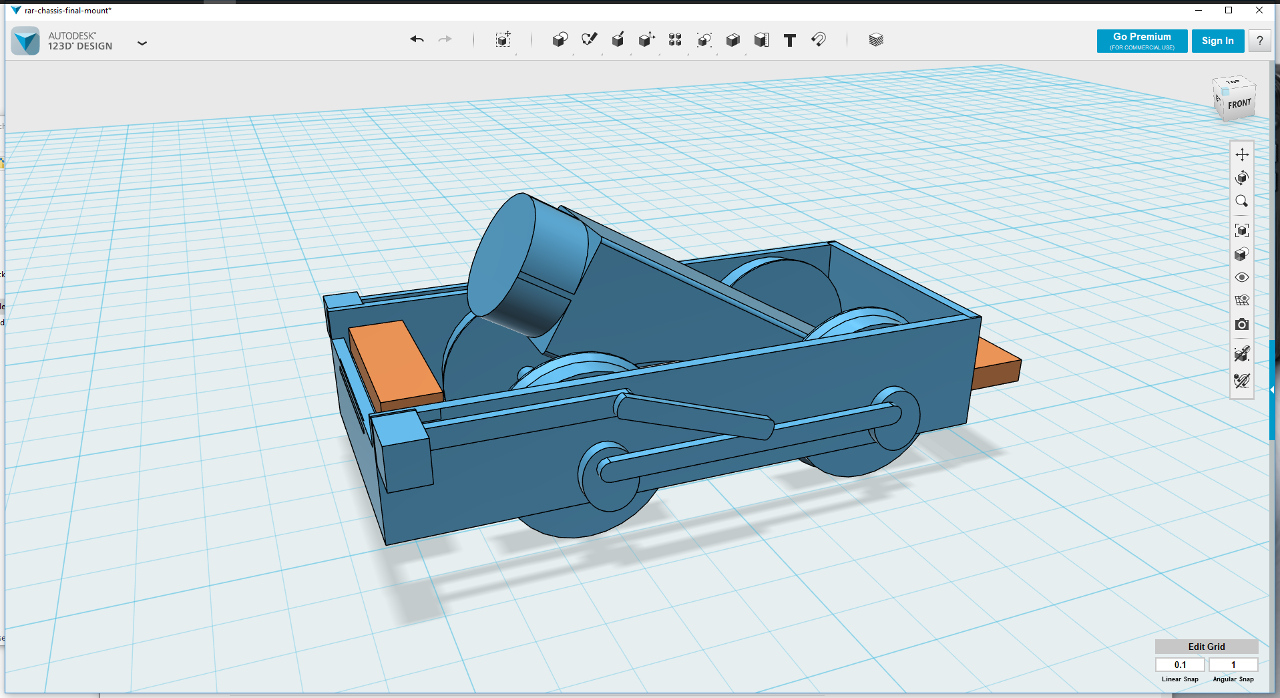The image size is (1280, 698).
Task: Open the Grouping tool
Action: 705,40
